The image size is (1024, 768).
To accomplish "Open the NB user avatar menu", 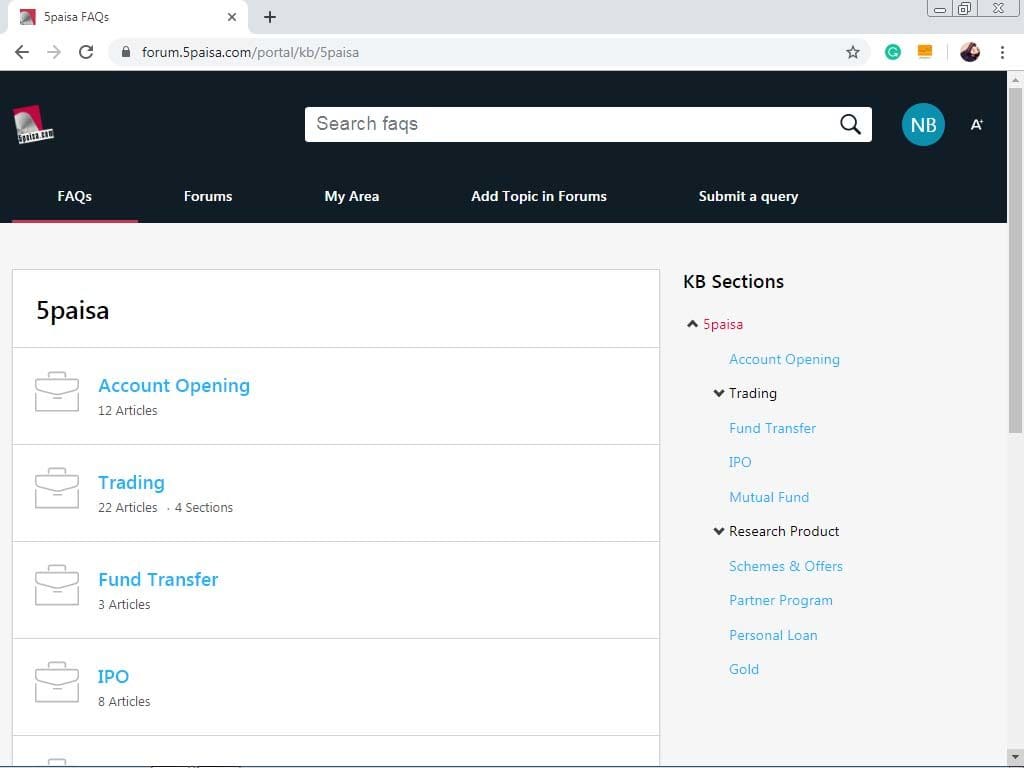I will click(923, 124).
